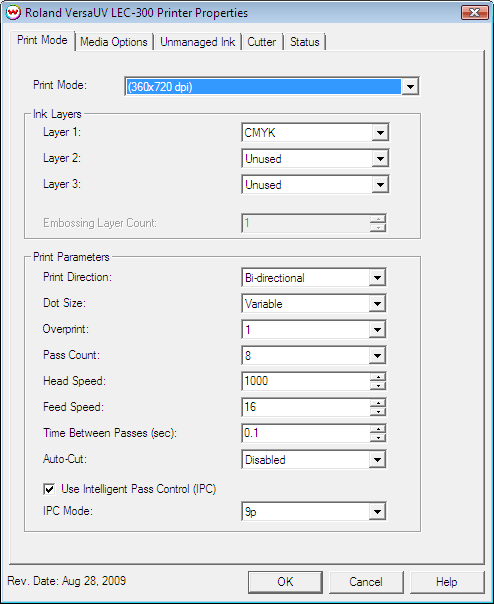This screenshot has width=494, height=604.
Task: Switch to the Cutter tab
Action: [262, 42]
